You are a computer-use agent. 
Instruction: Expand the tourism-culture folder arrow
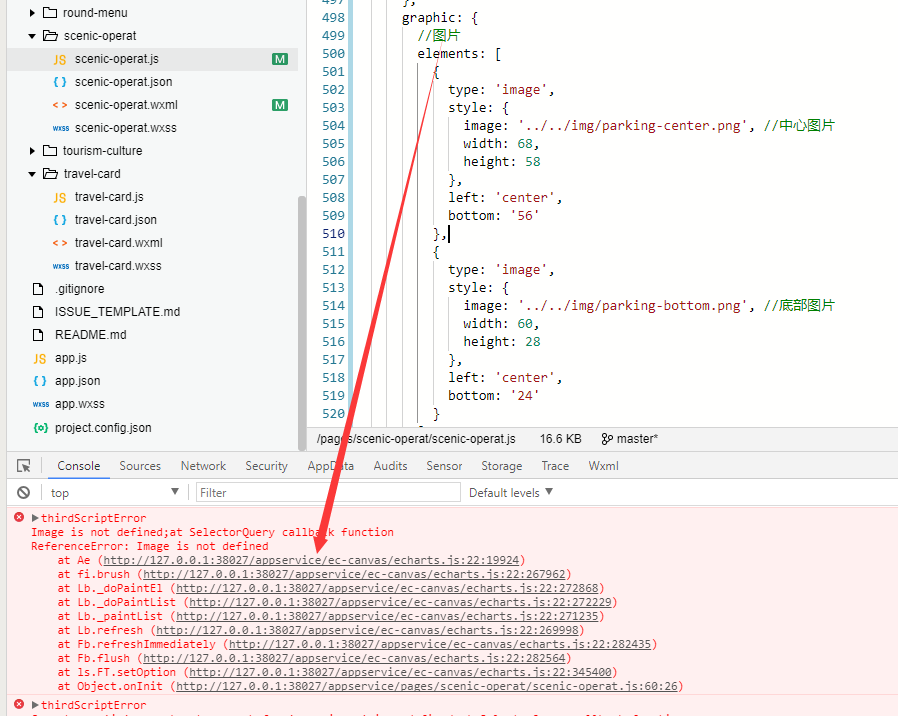pyautogui.click(x=33, y=151)
